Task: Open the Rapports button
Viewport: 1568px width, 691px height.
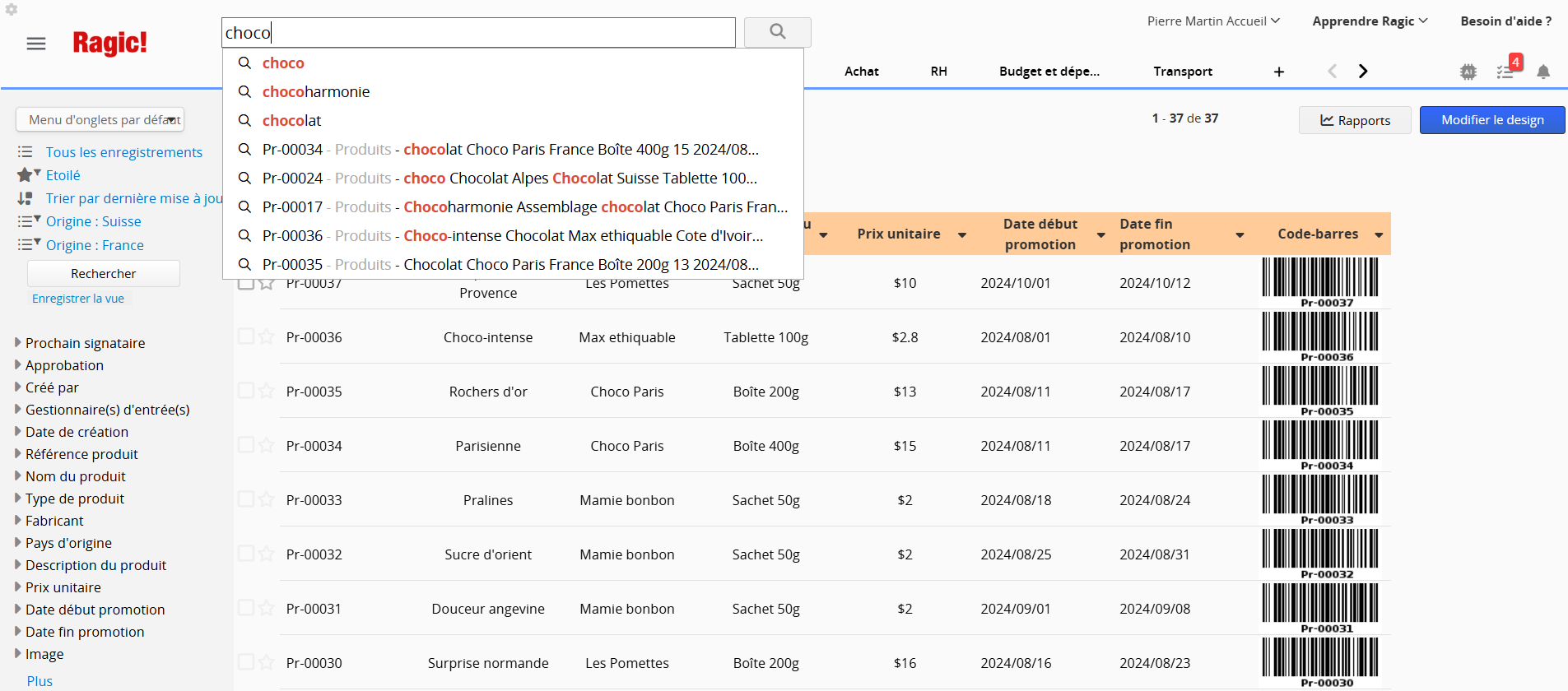Action: [1354, 120]
